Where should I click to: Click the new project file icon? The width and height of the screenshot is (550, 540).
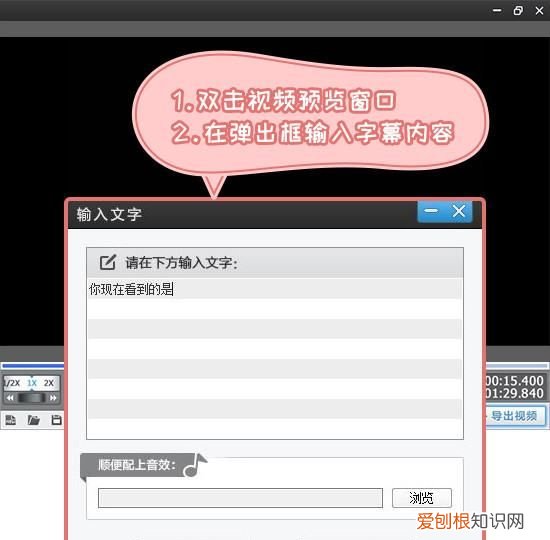tap(11, 420)
